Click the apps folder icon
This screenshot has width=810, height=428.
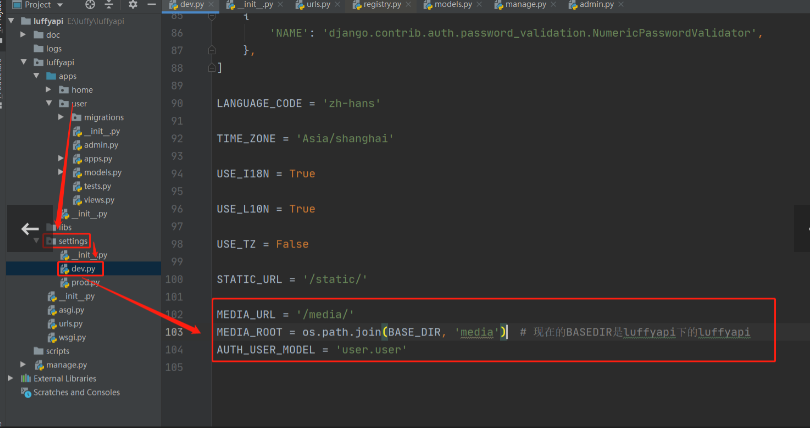pos(51,76)
